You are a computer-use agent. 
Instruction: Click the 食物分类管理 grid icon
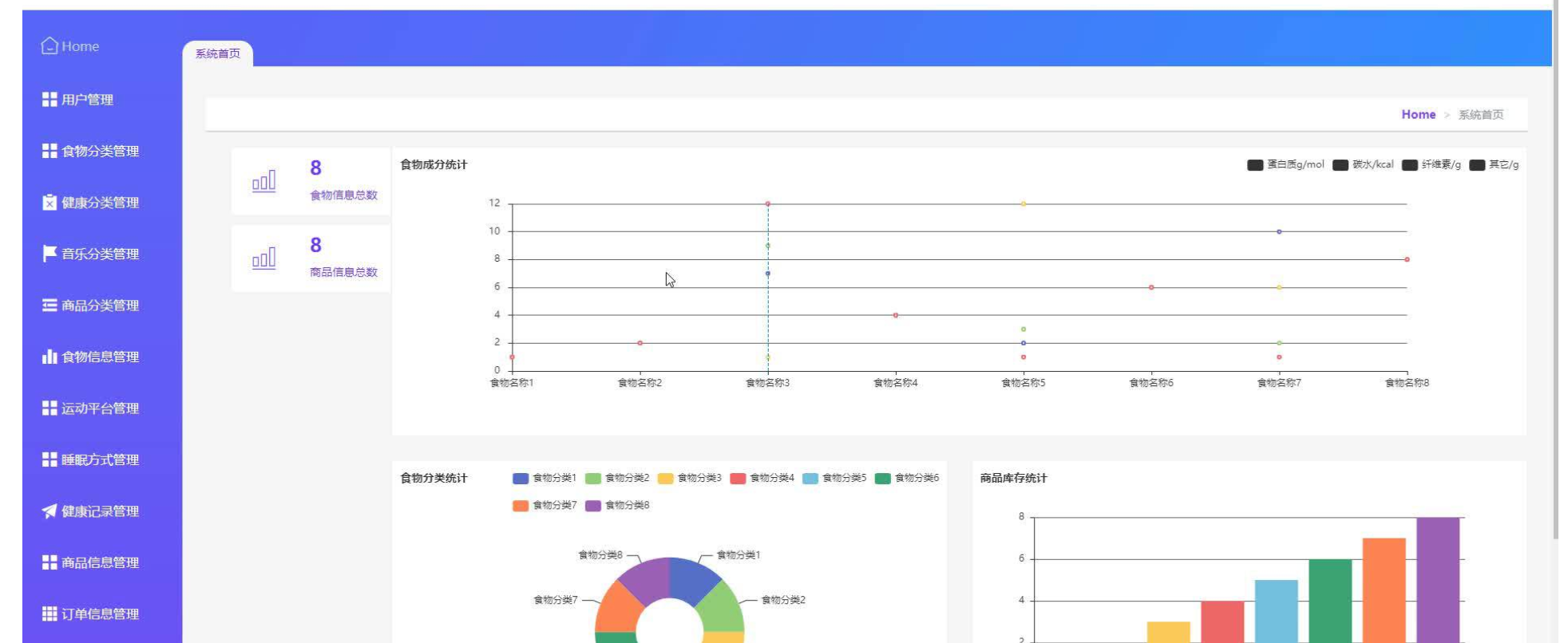click(49, 151)
